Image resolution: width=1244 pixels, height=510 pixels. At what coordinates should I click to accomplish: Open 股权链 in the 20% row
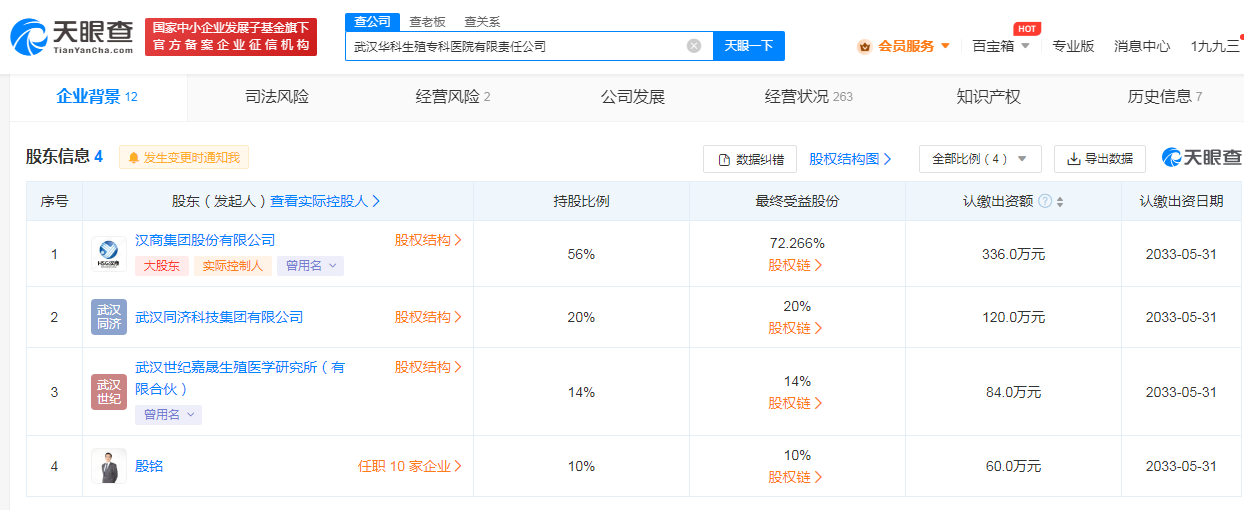click(x=796, y=328)
